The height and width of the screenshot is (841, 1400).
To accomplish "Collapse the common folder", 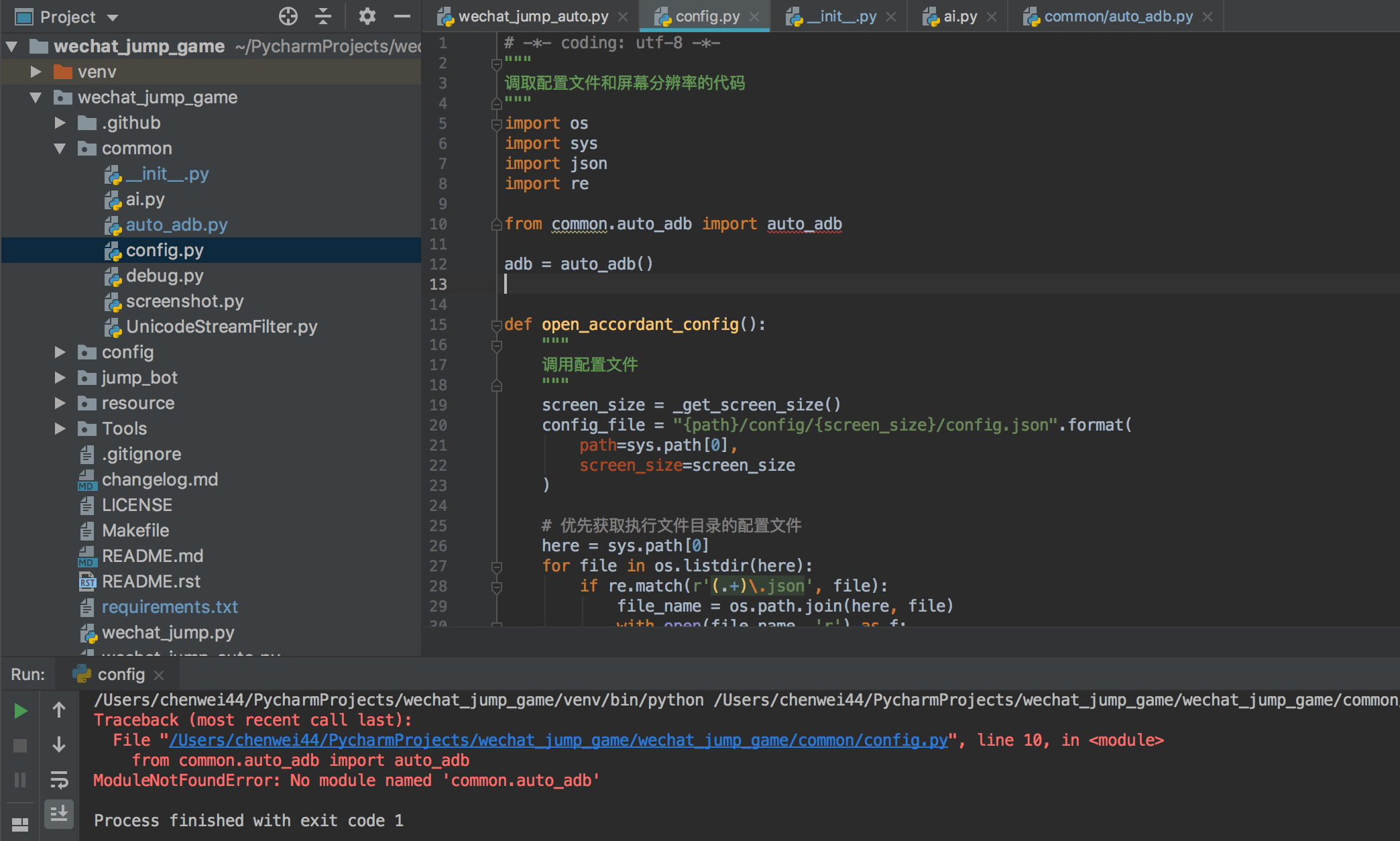I will click(60, 148).
